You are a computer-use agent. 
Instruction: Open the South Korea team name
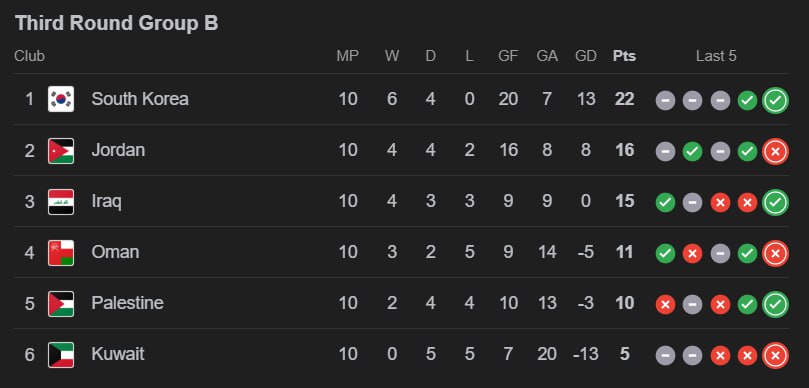[x=140, y=99]
